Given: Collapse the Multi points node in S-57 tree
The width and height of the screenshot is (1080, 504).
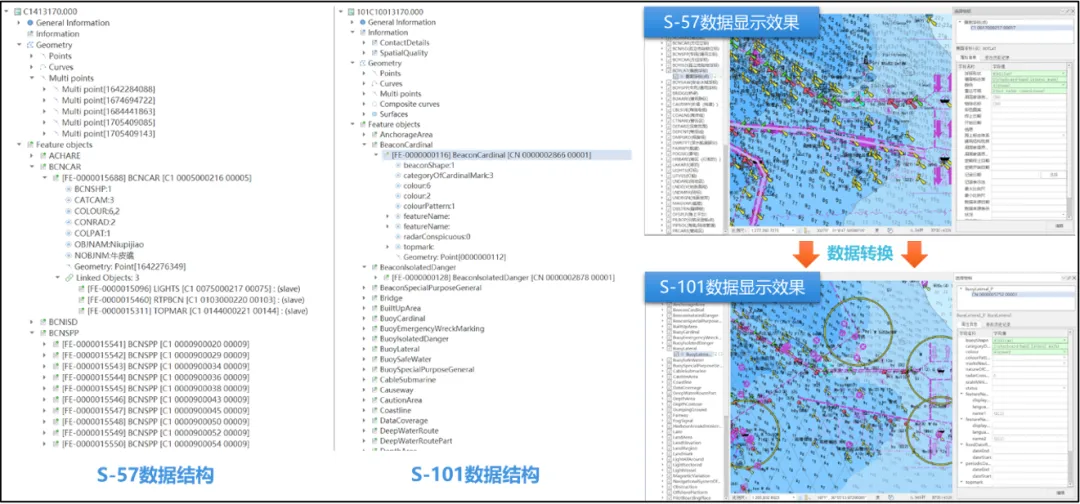Looking at the screenshot, I should (x=33, y=78).
